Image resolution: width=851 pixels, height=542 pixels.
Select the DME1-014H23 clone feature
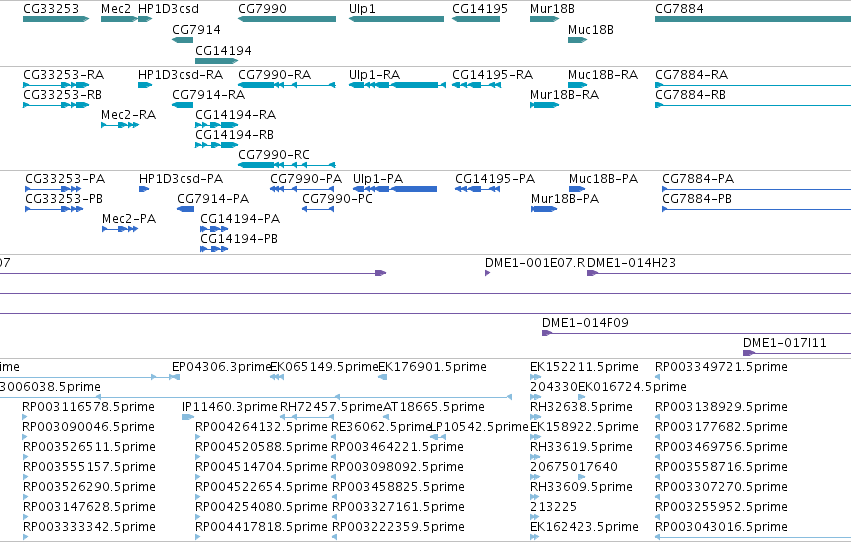click(x=719, y=273)
